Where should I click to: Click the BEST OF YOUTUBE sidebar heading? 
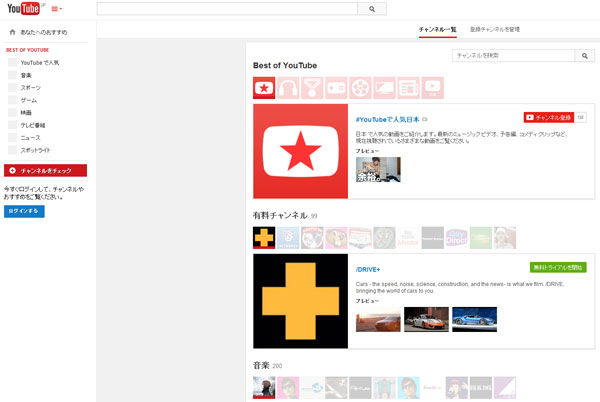28,50
